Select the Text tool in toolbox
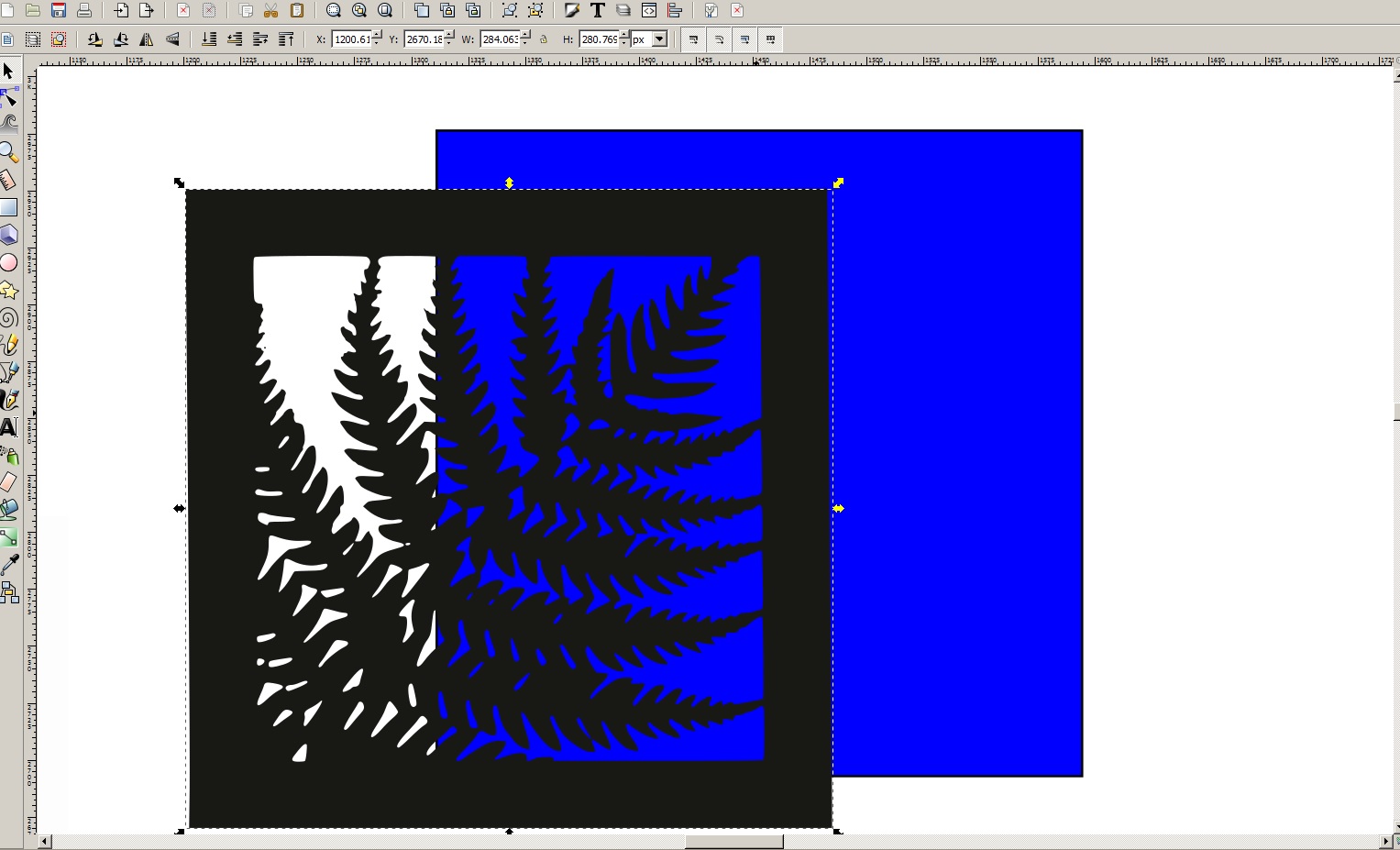1400x850 pixels. click(x=8, y=426)
